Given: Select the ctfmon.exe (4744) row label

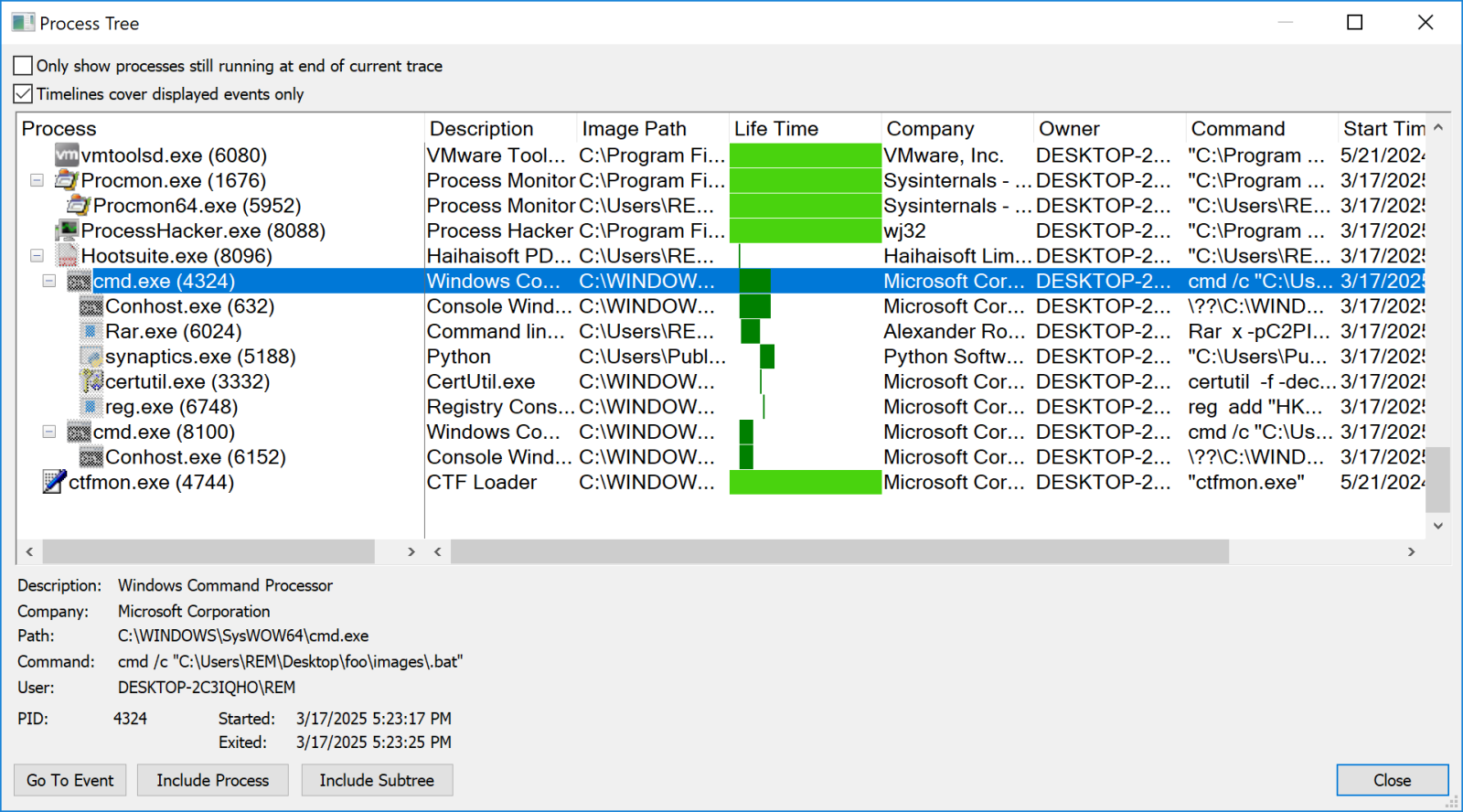Looking at the screenshot, I should point(151,482).
